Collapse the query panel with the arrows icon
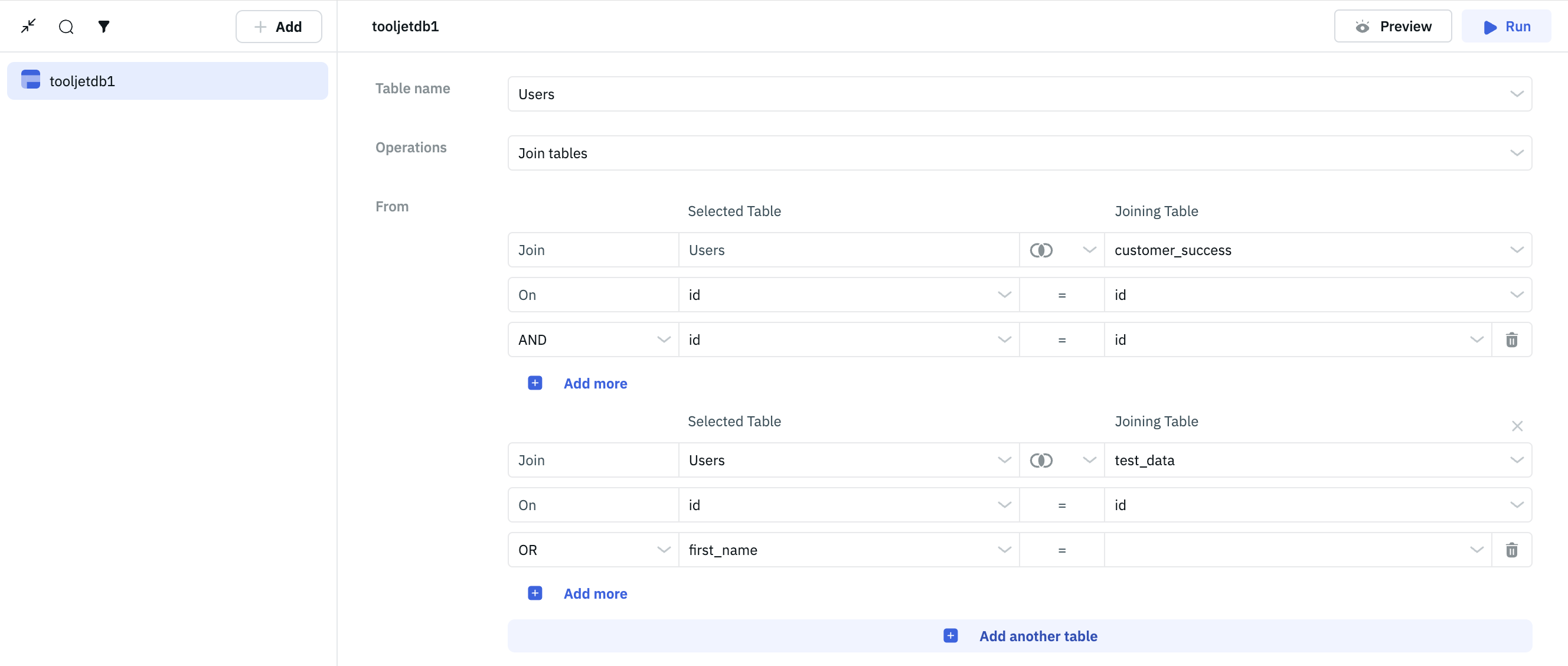Image resolution: width=1568 pixels, height=666 pixels. coord(28,26)
